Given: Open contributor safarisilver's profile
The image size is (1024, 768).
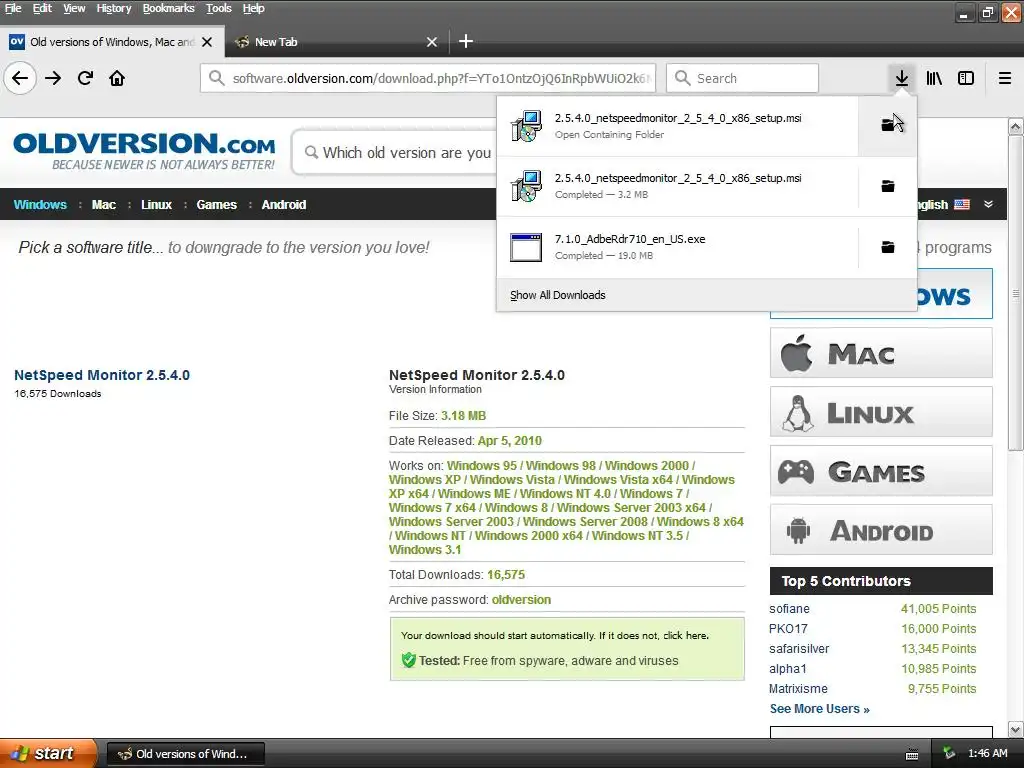Looking at the screenshot, I should [x=799, y=648].
